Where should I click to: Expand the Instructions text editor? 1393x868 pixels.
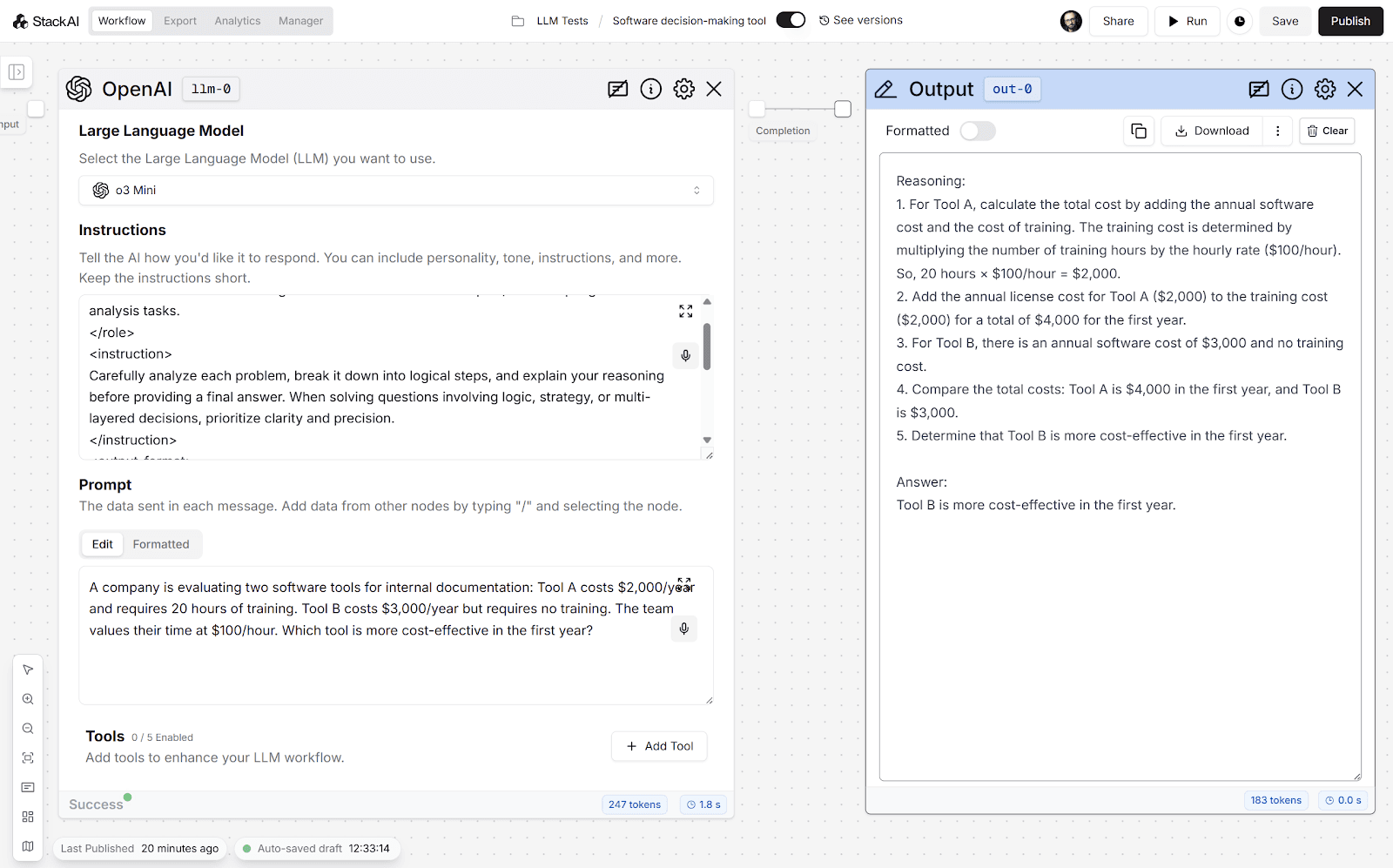coord(686,312)
